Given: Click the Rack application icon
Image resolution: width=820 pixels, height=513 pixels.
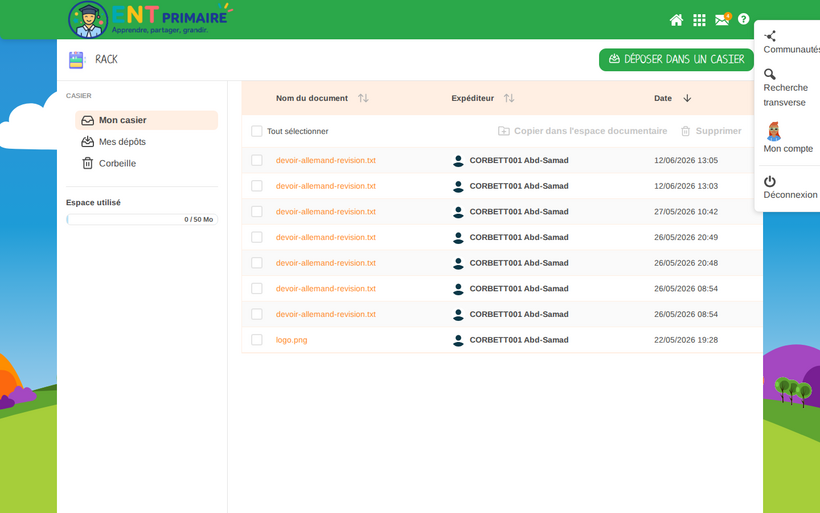Looking at the screenshot, I should tap(76, 60).
